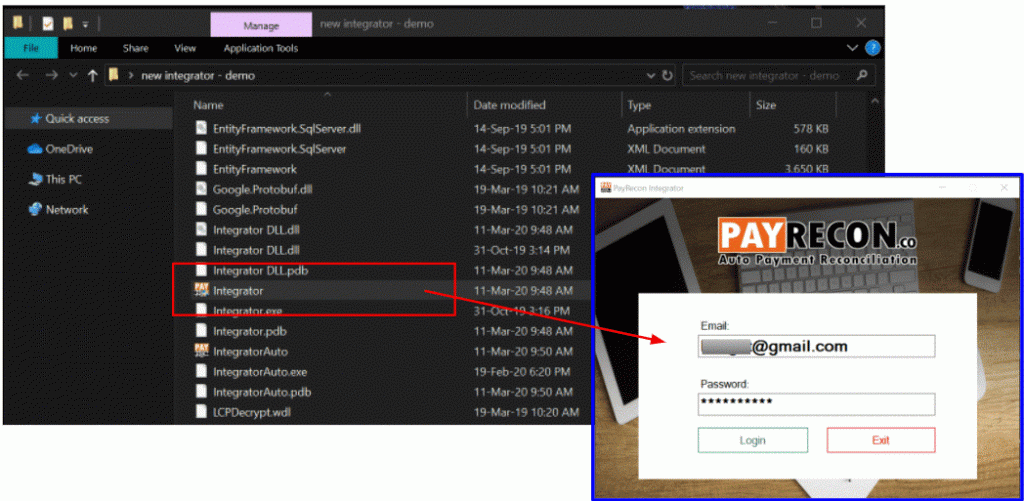Open the recent locations dropdown arrow

point(72,76)
